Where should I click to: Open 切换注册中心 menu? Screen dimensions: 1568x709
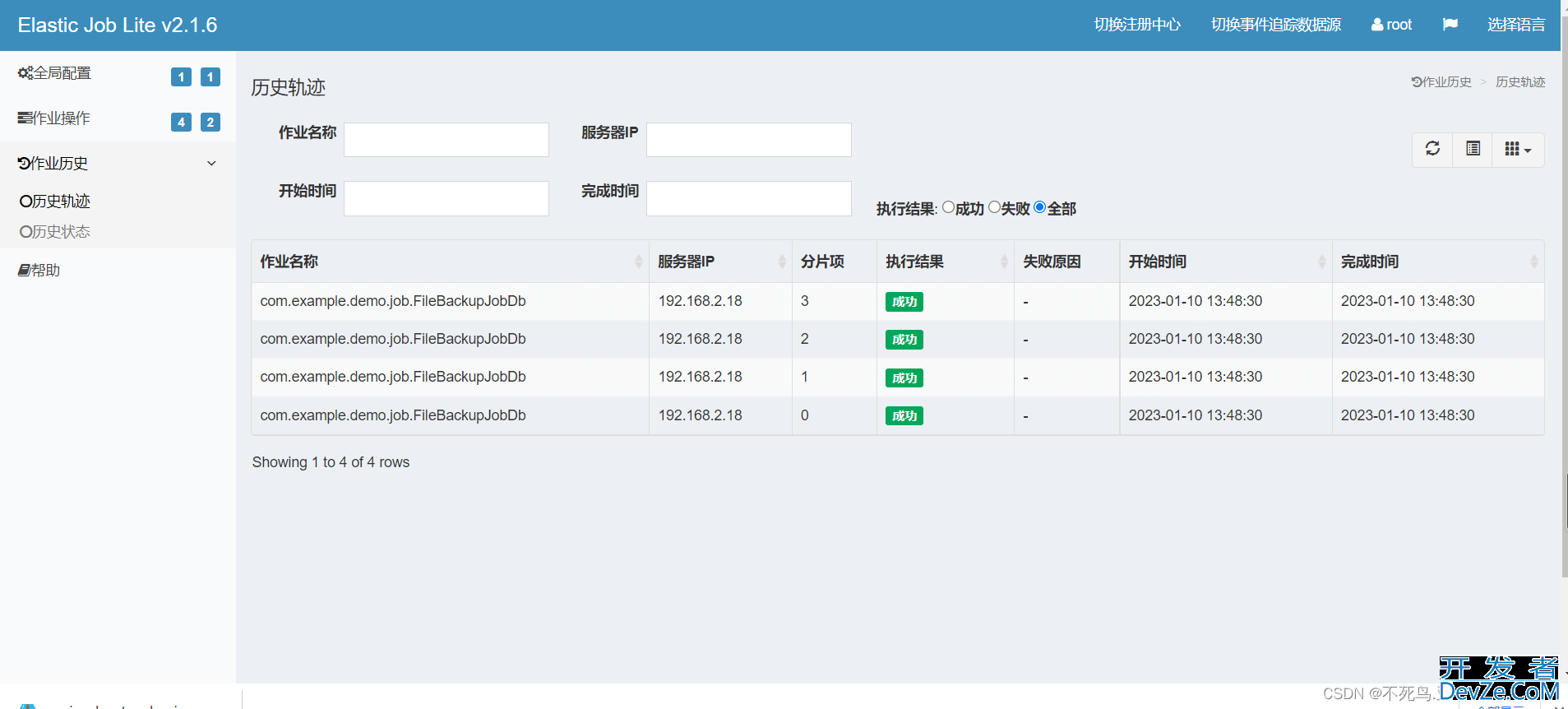(1137, 25)
